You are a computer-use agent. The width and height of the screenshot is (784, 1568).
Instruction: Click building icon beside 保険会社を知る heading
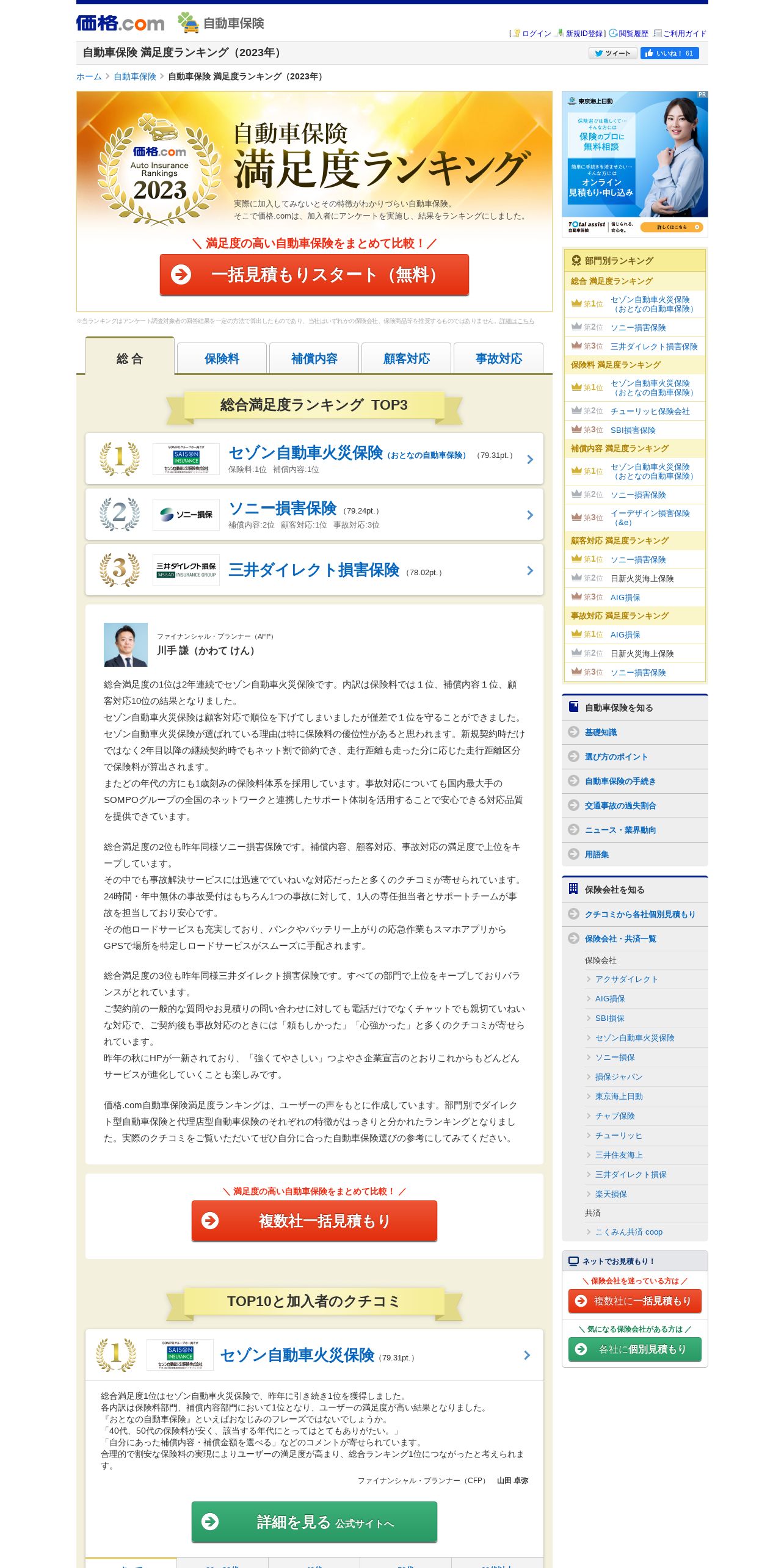point(573,889)
